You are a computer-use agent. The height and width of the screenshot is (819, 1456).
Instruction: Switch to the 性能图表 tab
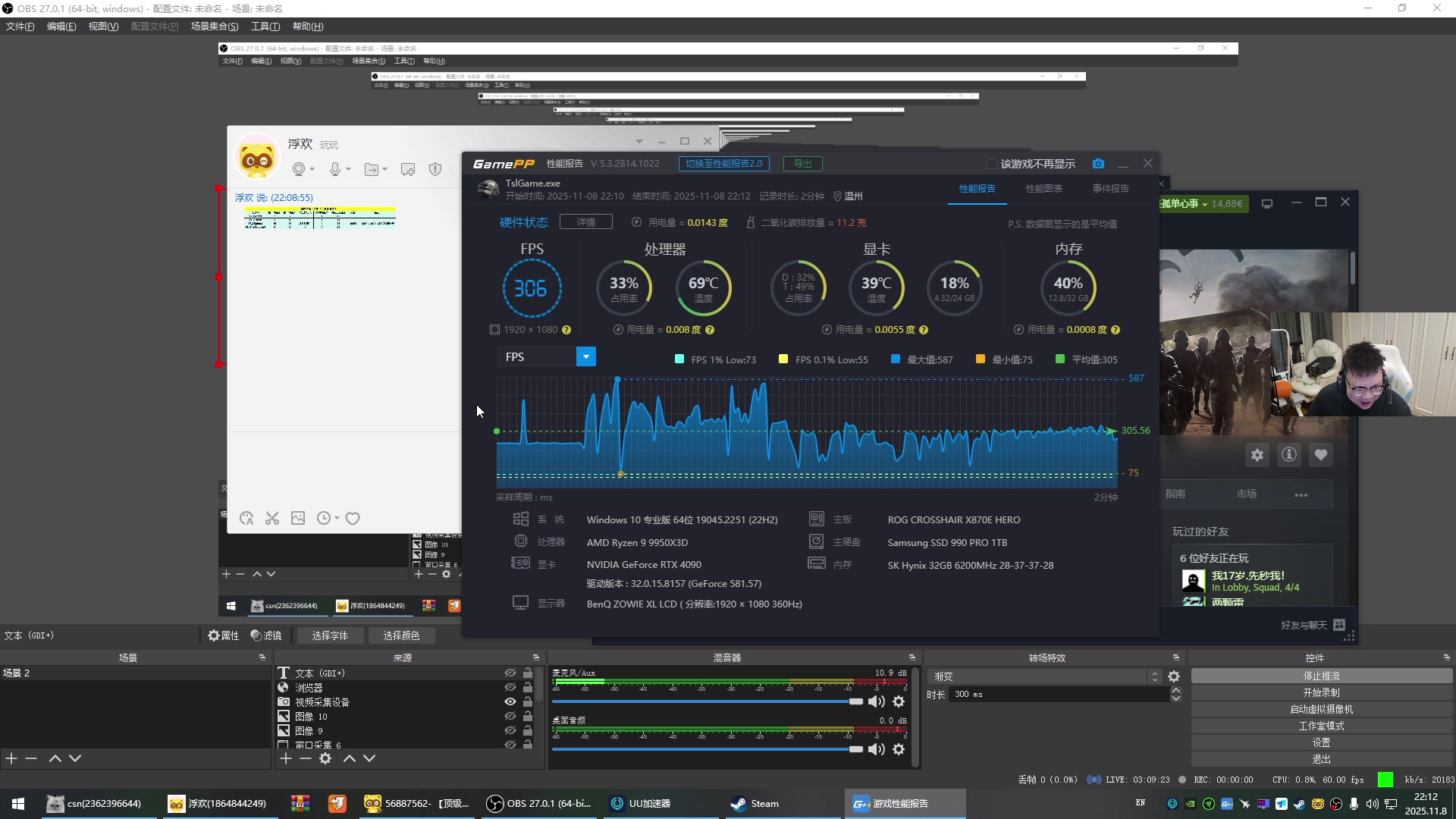pyautogui.click(x=1043, y=189)
